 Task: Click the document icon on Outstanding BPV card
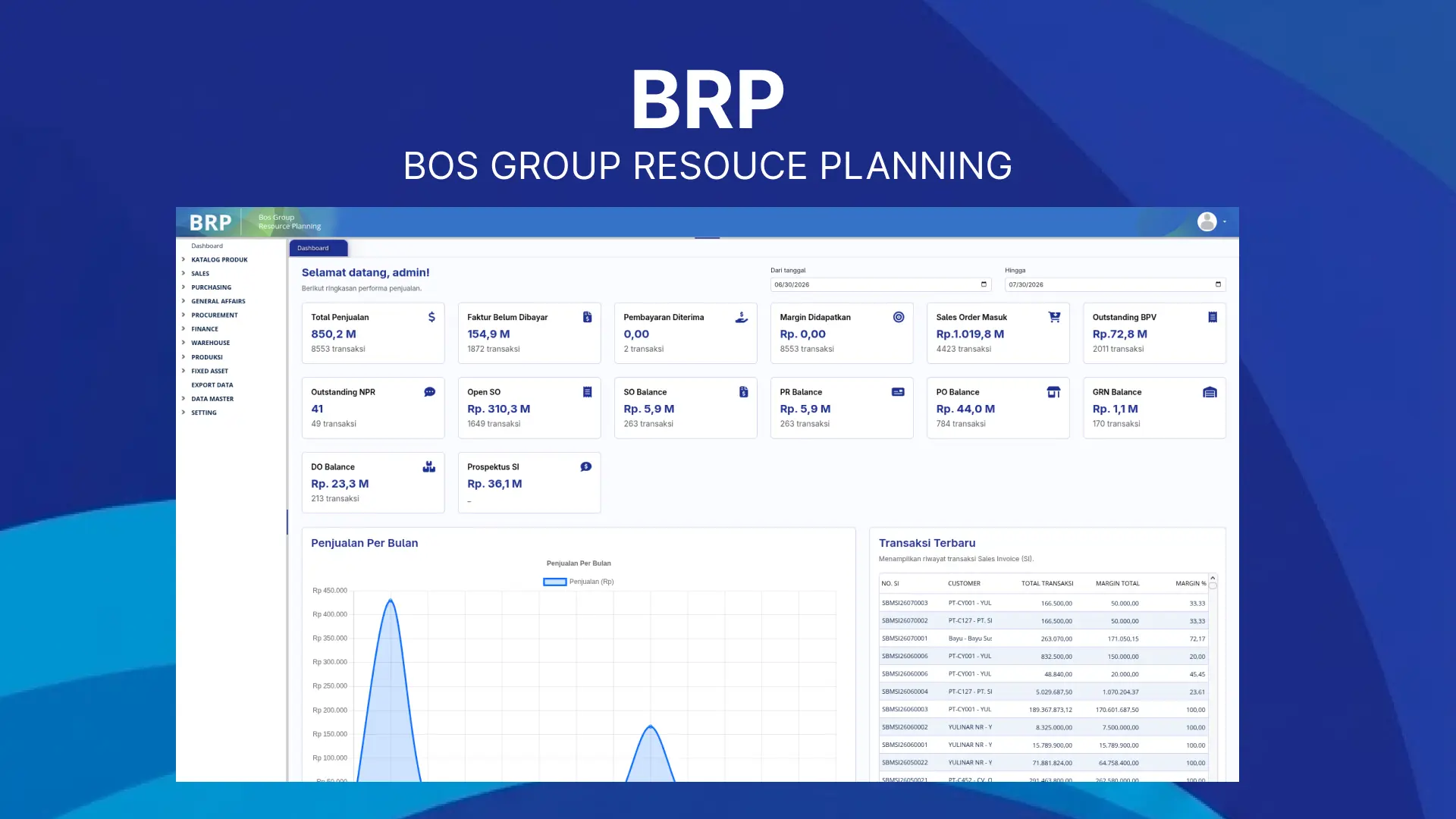click(1213, 317)
